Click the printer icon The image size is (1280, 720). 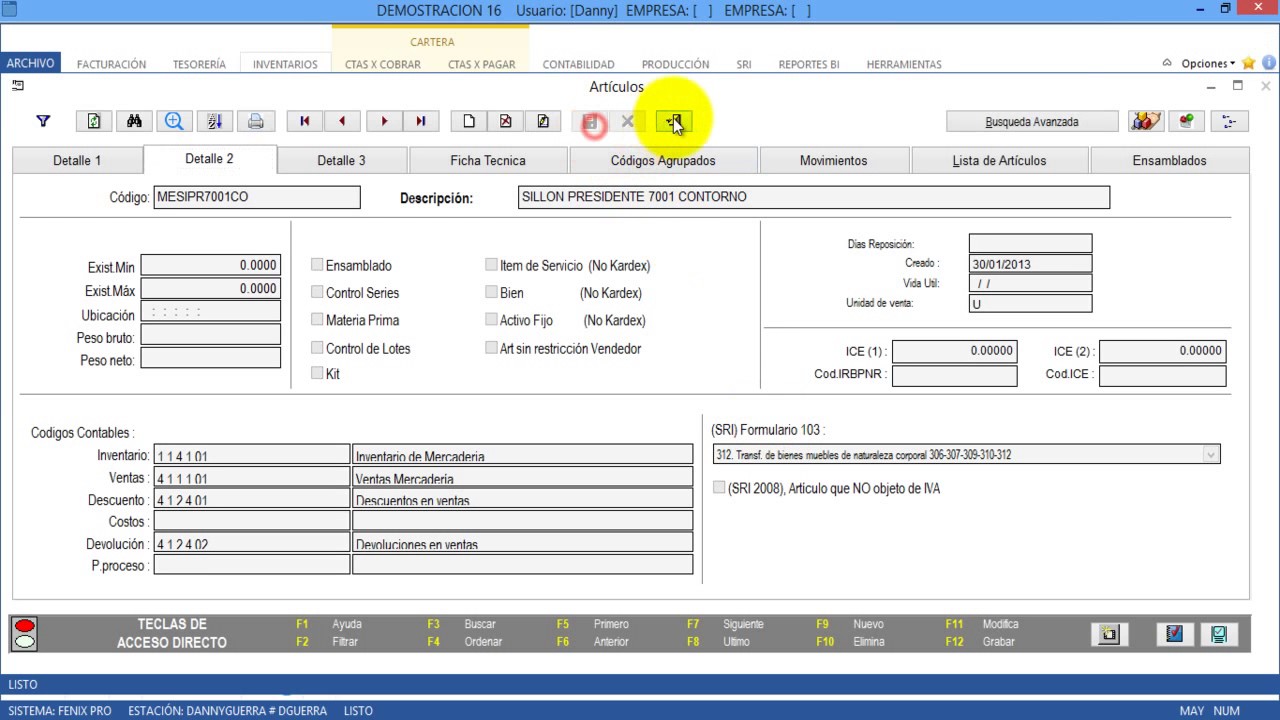255,121
